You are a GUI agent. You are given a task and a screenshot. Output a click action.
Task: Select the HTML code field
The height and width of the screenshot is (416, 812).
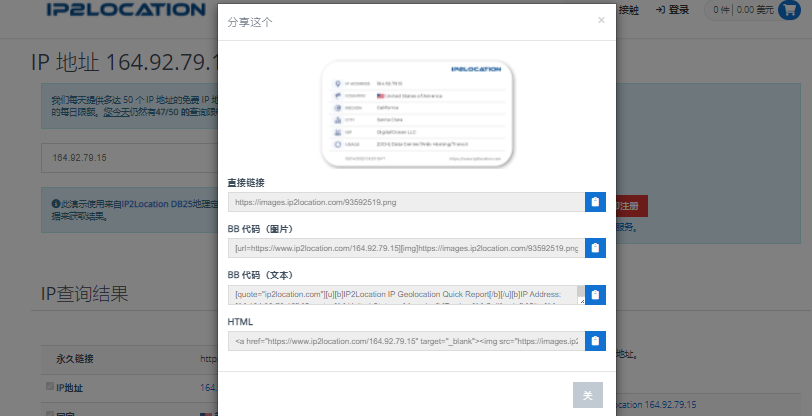(407, 341)
